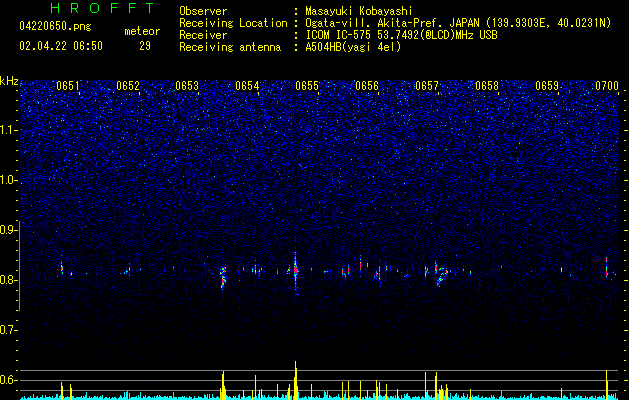This screenshot has height=400, width=629.
Task: Click the 0700 time marker
Action: pyautogui.click(x=607, y=86)
